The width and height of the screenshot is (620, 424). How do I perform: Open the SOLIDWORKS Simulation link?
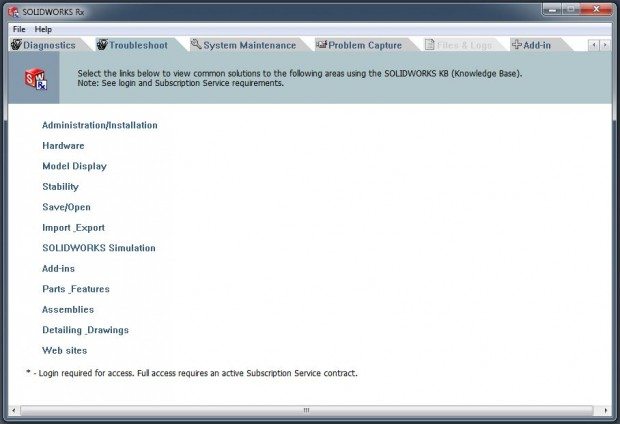[98, 248]
